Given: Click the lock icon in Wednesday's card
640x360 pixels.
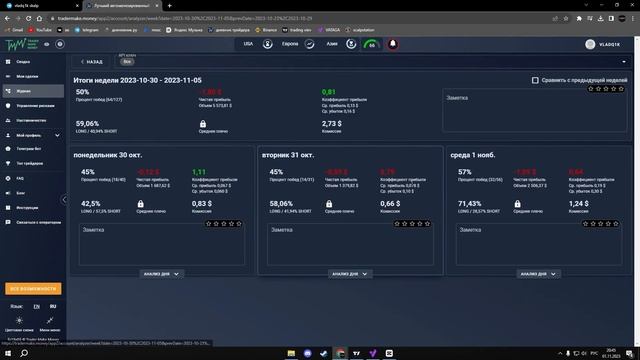Looking at the screenshot, I should (518, 203).
